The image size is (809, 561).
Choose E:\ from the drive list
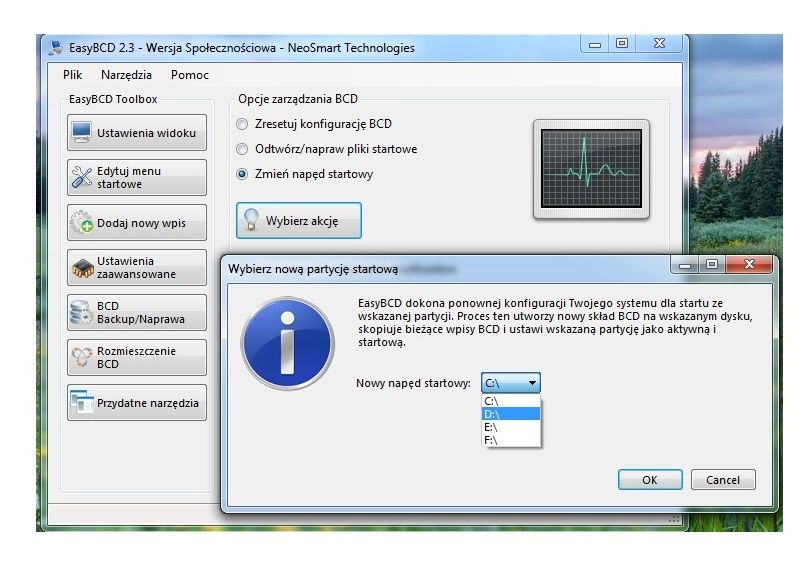pyautogui.click(x=511, y=427)
